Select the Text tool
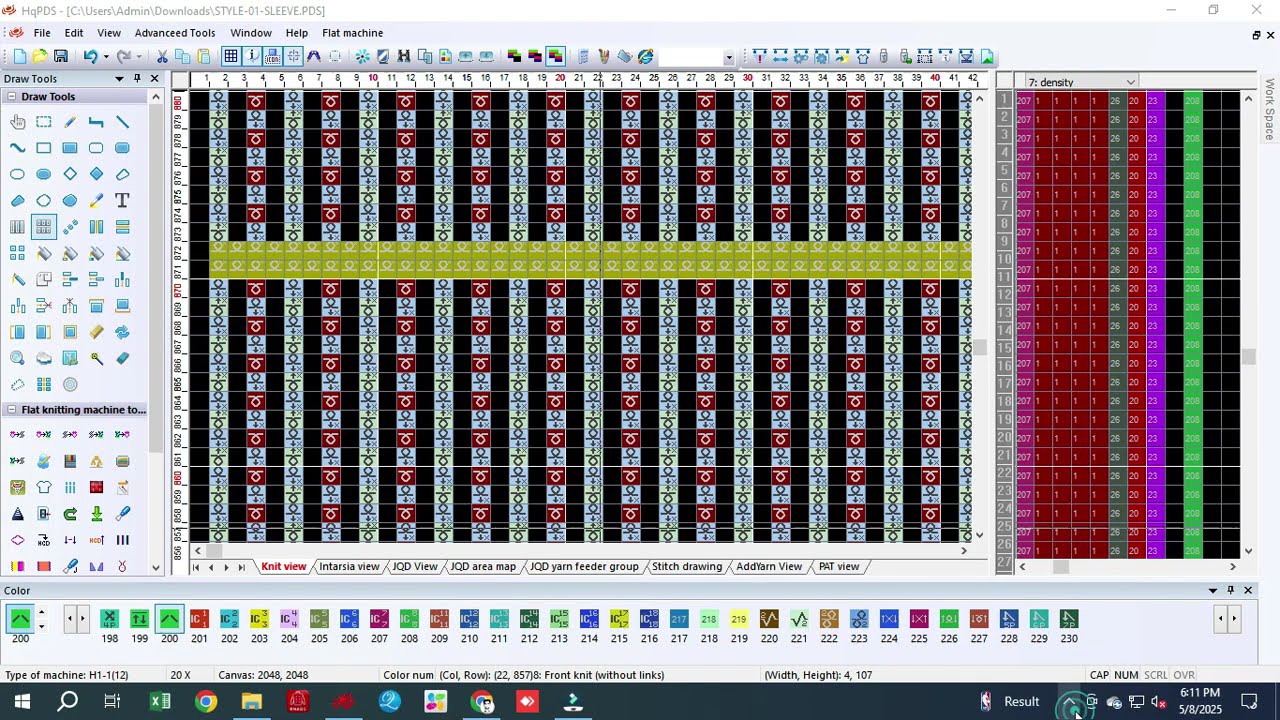 (x=122, y=200)
